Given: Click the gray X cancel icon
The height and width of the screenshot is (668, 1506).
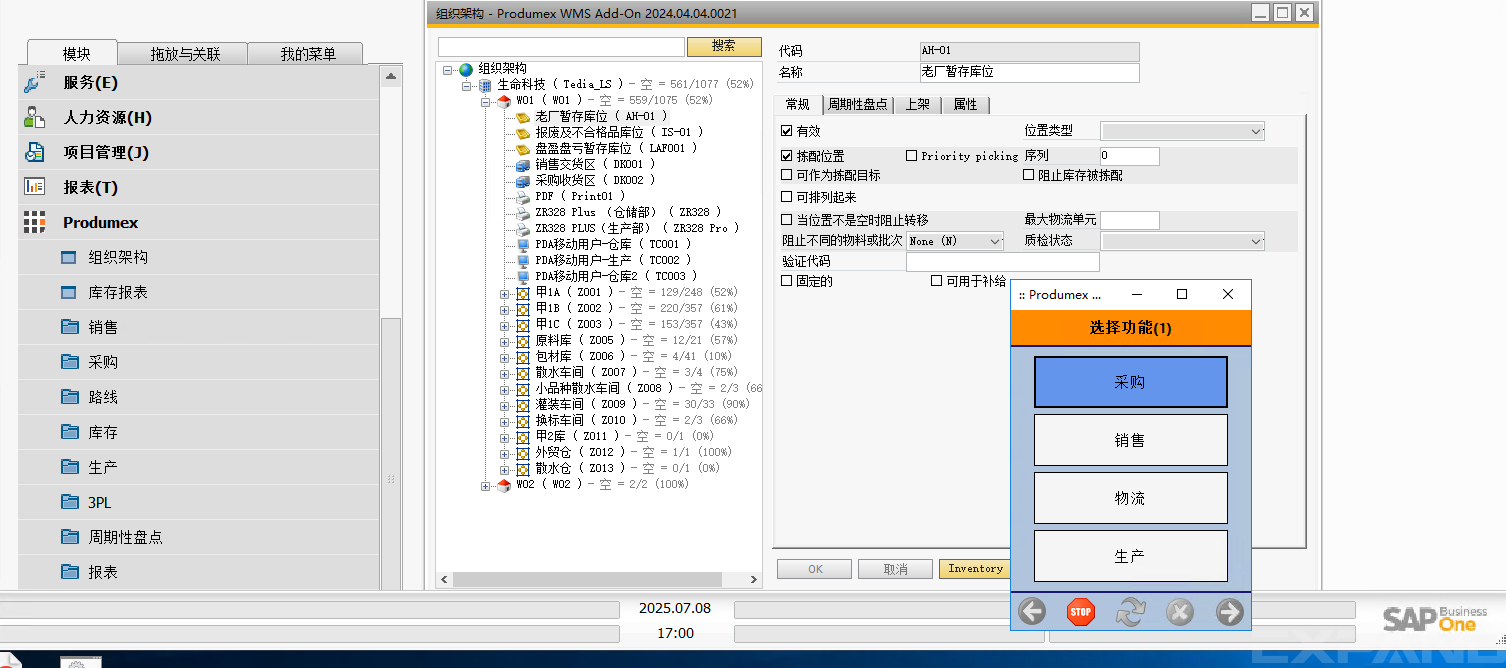Looking at the screenshot, I should click(1180, 612).
